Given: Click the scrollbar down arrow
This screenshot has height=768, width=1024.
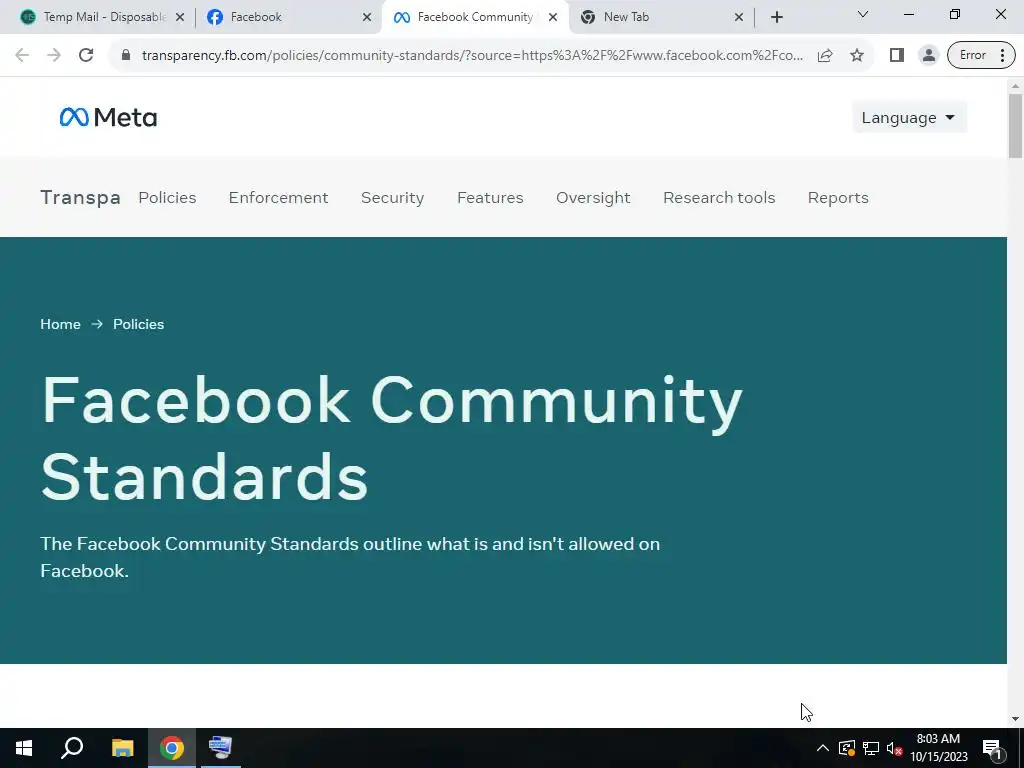Looking at the screenshot, I should click(x=1015, y=718).
